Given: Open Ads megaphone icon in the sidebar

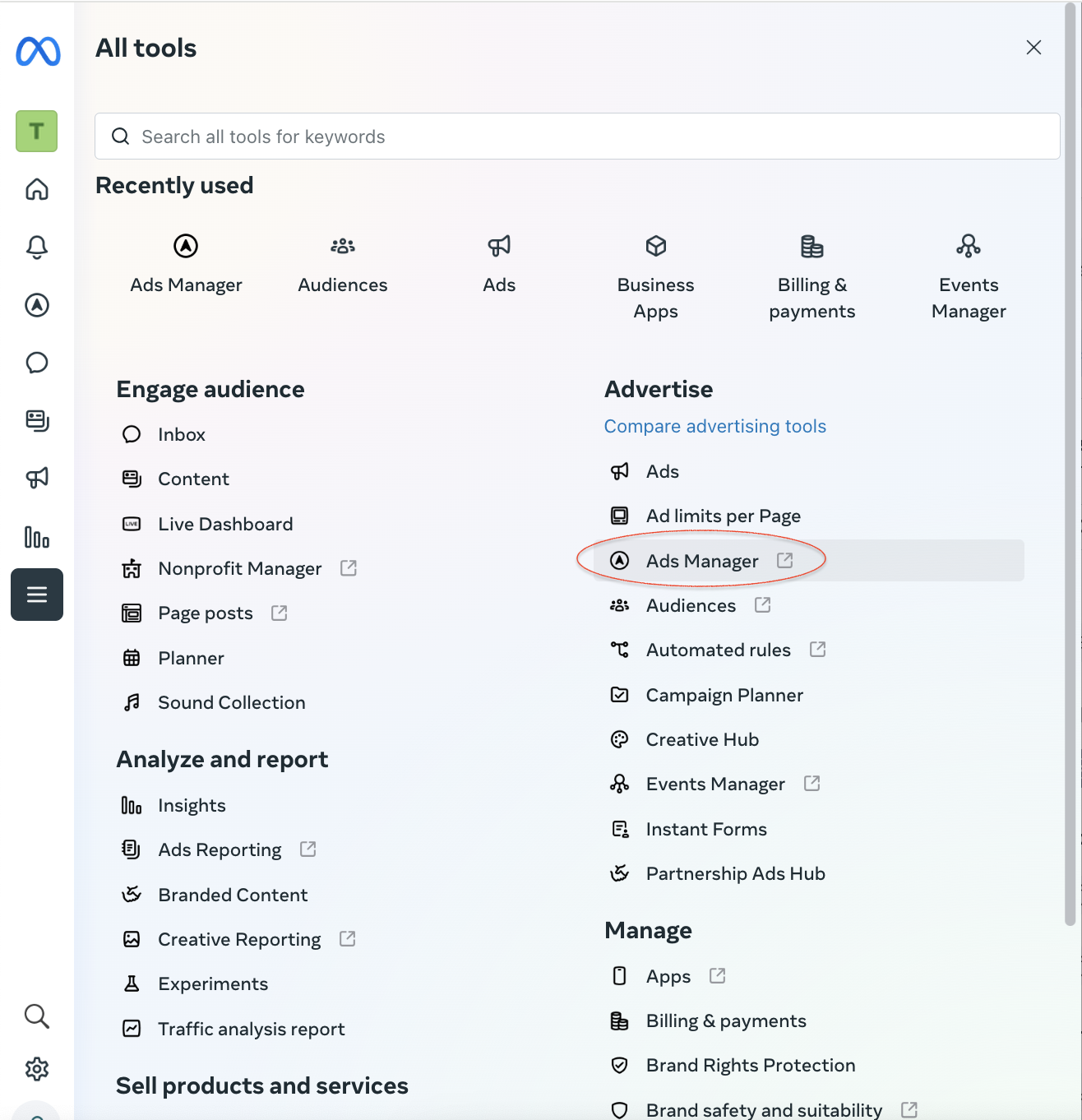Looking at the screenshot, I should pyautogui.click(x=37, y=478).
